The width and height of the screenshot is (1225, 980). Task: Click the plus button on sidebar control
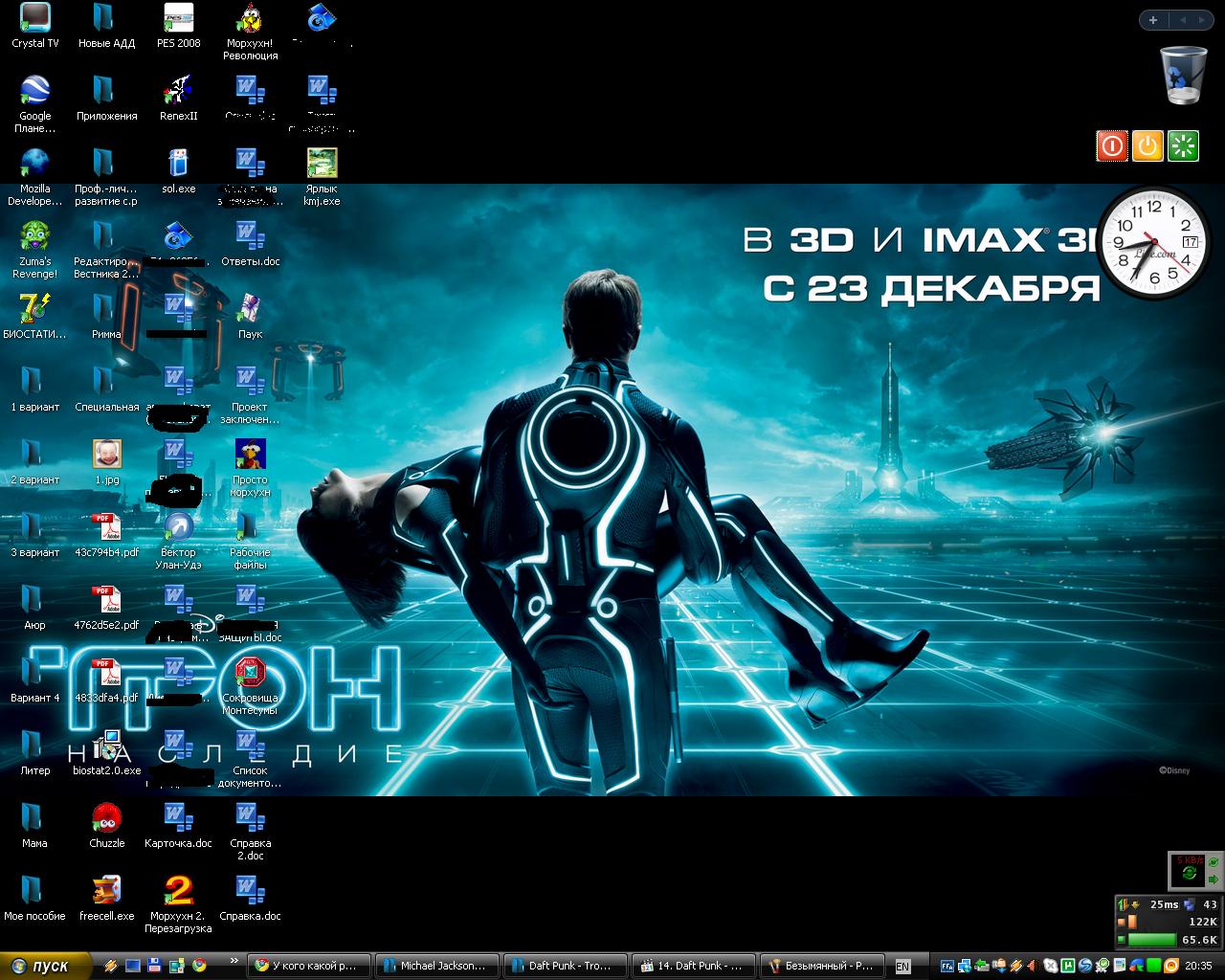click(1152, 20)
